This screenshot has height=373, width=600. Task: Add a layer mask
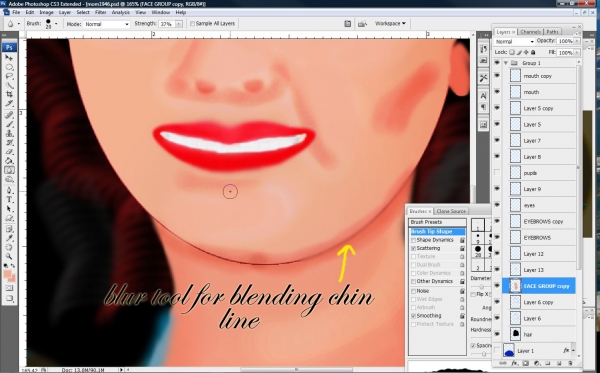pyautogui.click(x=525, y=363)
